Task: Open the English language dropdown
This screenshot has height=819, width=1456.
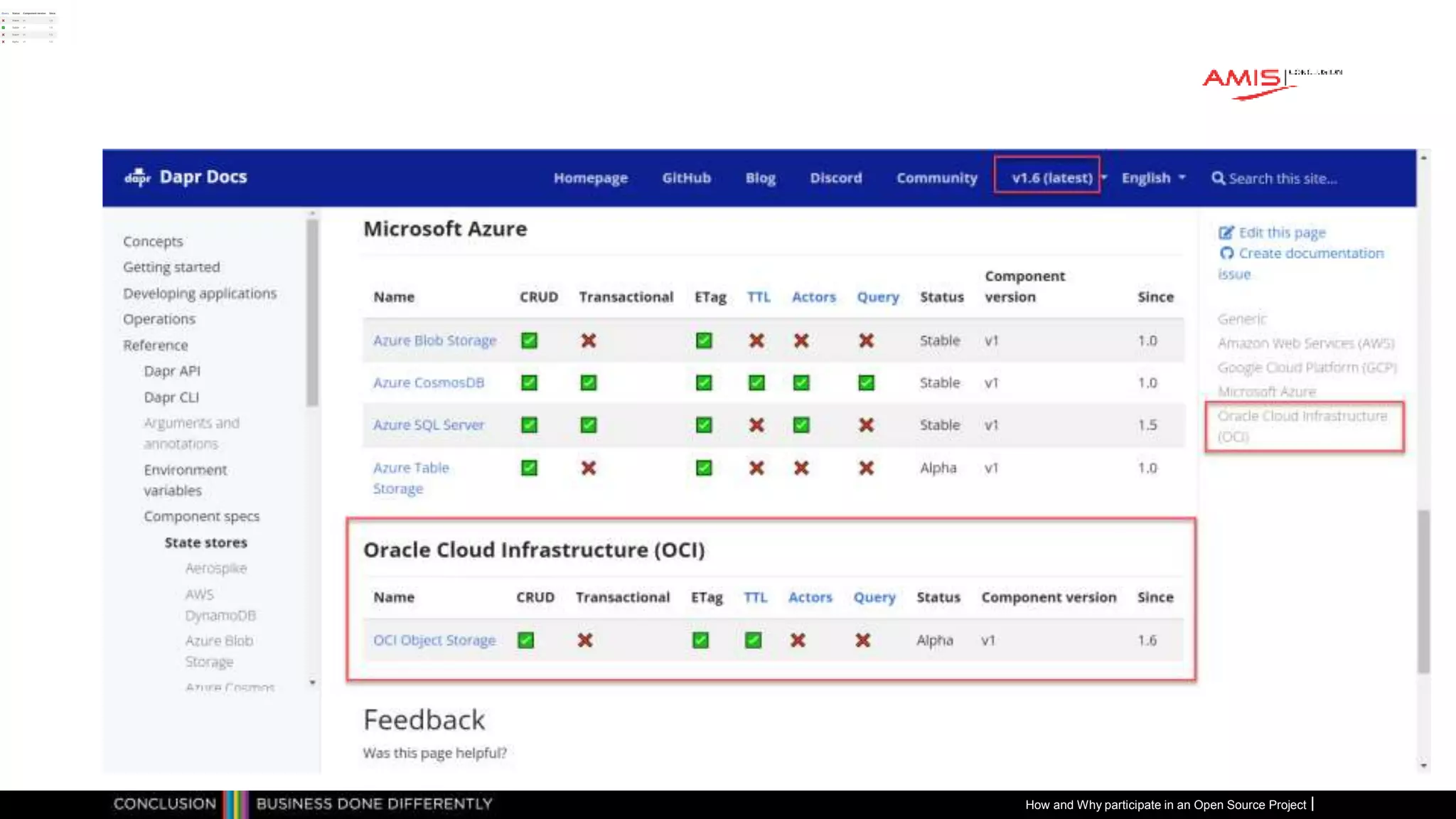Action: [1153, 178]
